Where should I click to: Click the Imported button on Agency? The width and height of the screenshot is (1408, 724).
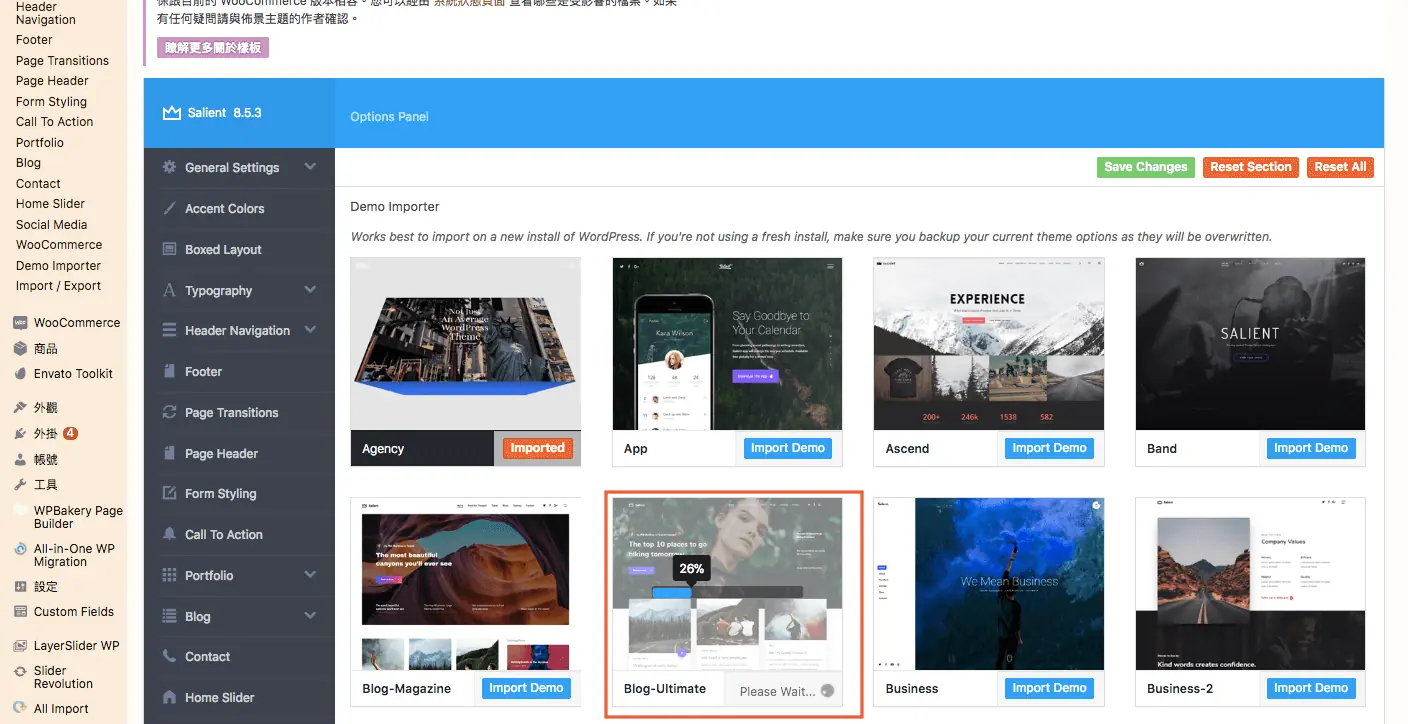538,448
